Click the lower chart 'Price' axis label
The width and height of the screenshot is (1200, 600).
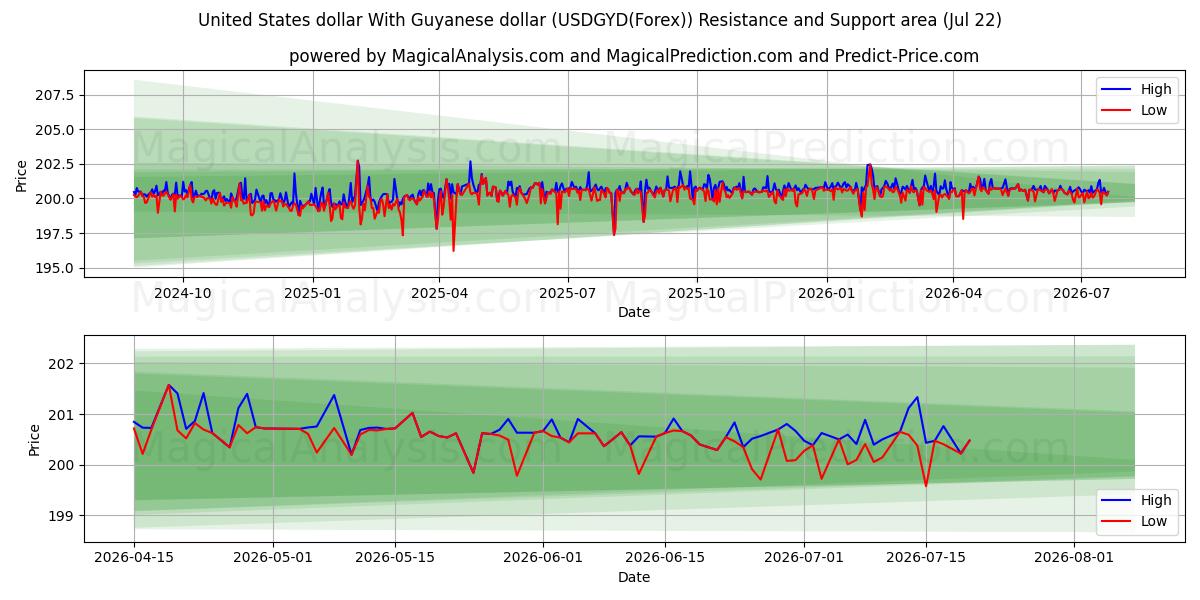tap(35, 438)
